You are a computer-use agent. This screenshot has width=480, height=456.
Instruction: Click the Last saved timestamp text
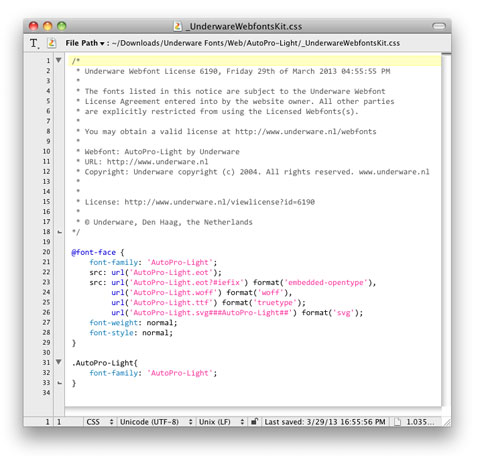tap(325, 422)
